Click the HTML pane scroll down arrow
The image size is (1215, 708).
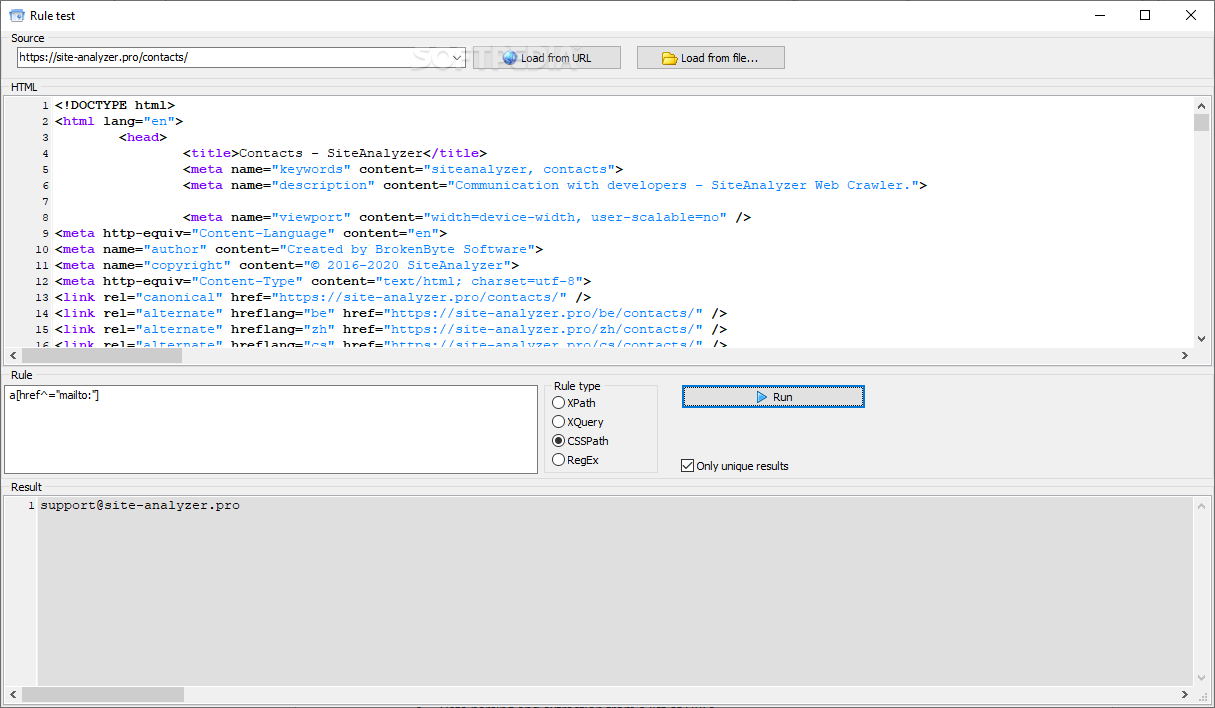tap(1201, 339)
